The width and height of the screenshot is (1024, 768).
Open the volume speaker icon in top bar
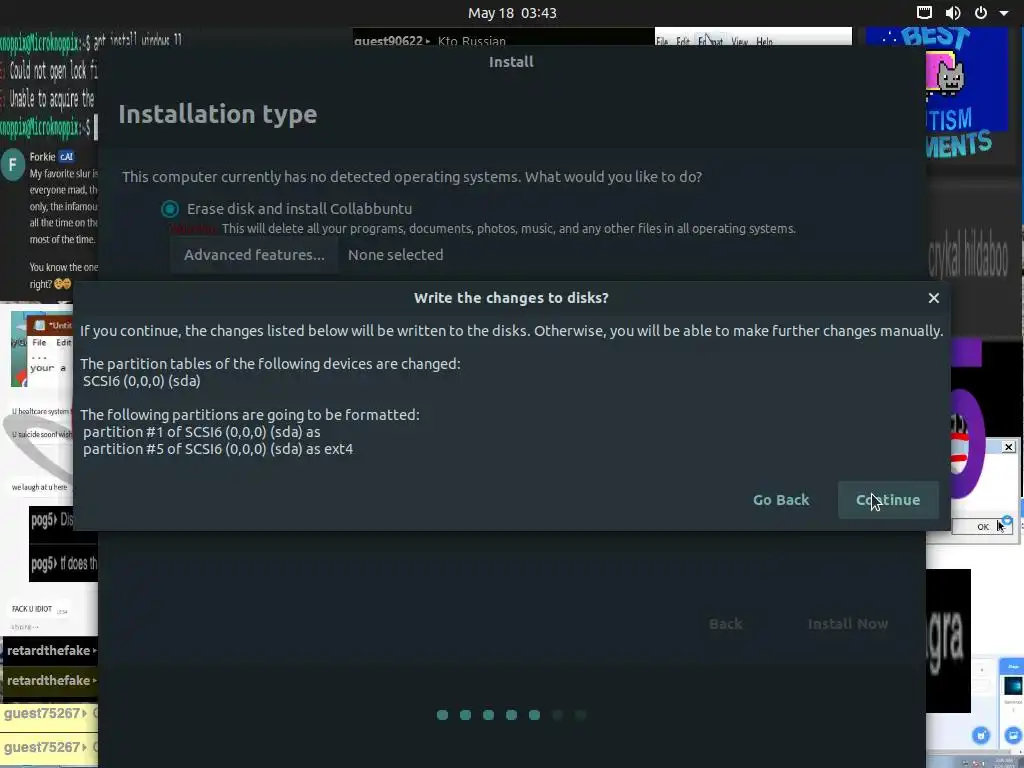pyautogui.click(x=953, y=13)
